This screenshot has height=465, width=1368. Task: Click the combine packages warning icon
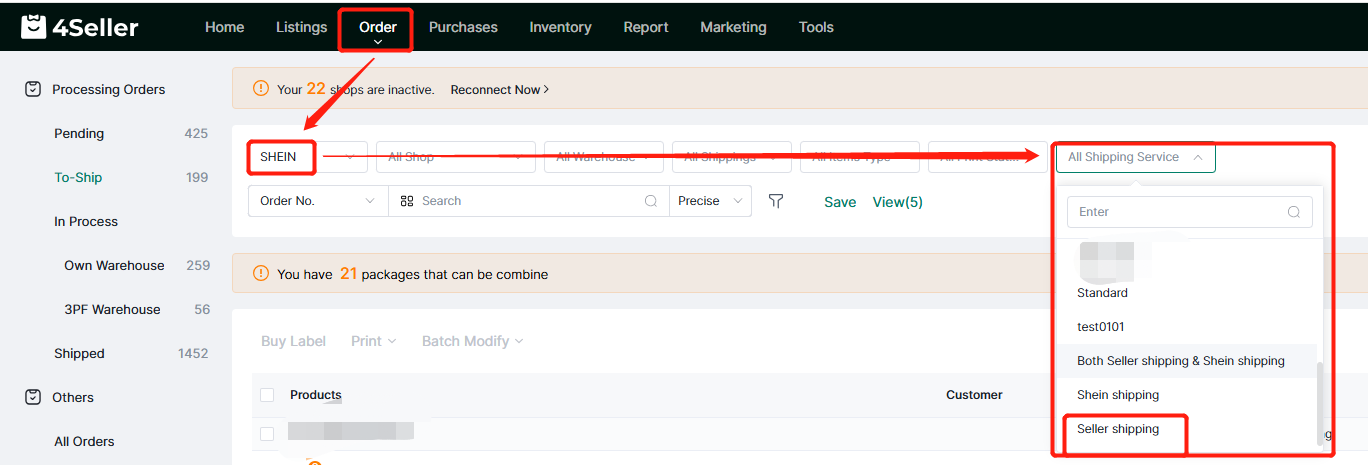click(x=261, y=273)
